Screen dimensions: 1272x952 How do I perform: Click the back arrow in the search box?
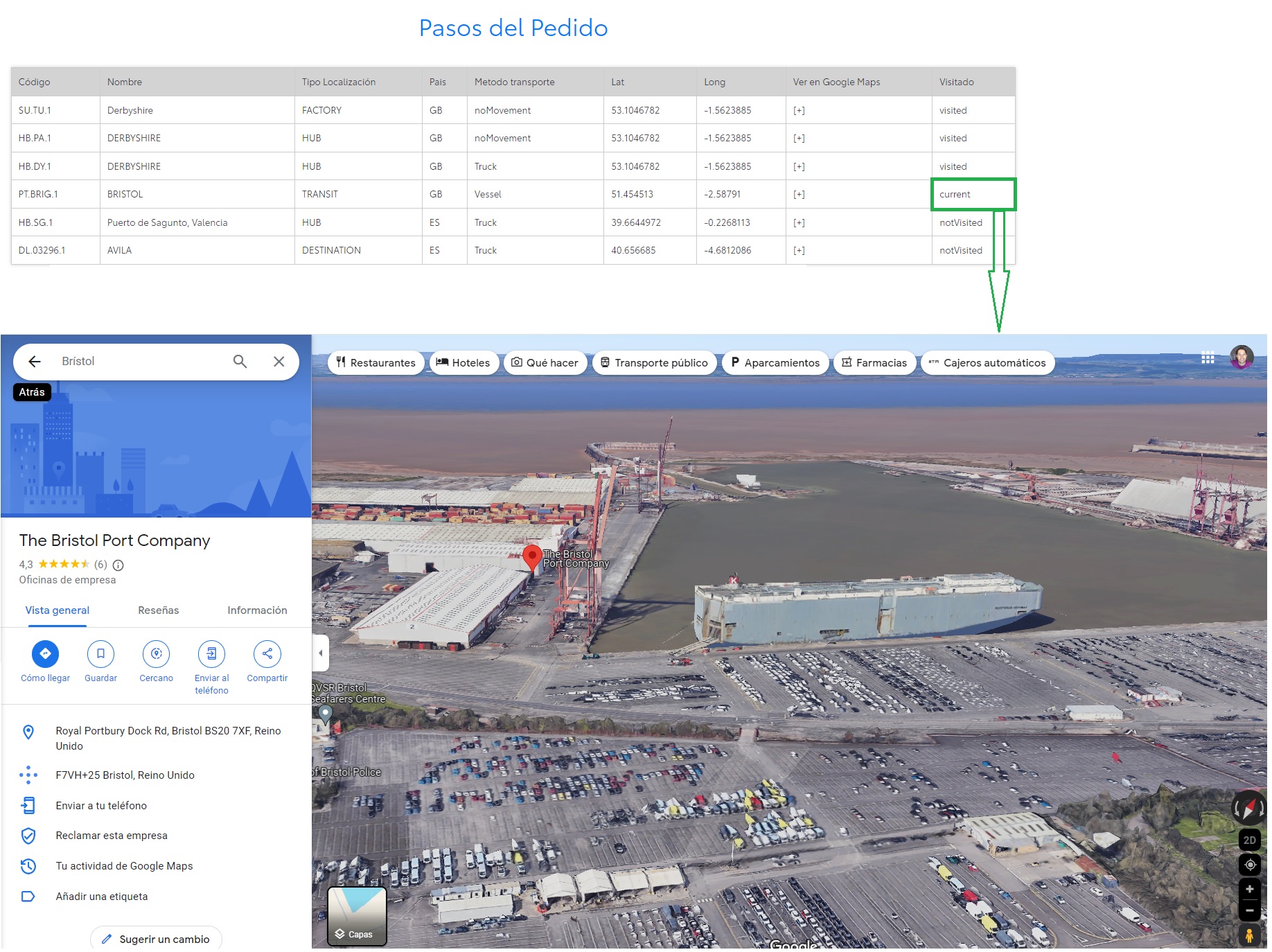click(x=35, y=362)
